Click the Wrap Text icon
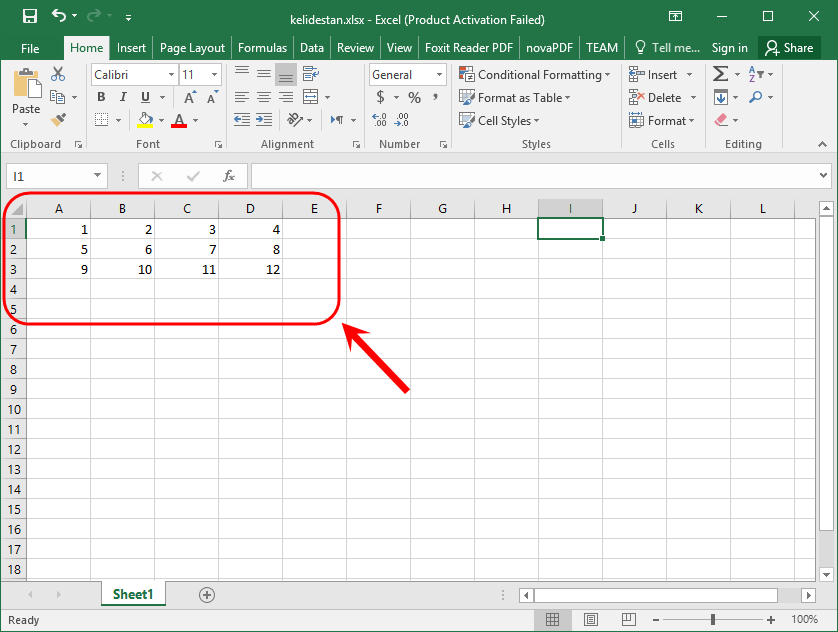Image resolution: width=838 pixels, height=632 pixels. coord(311,74)
